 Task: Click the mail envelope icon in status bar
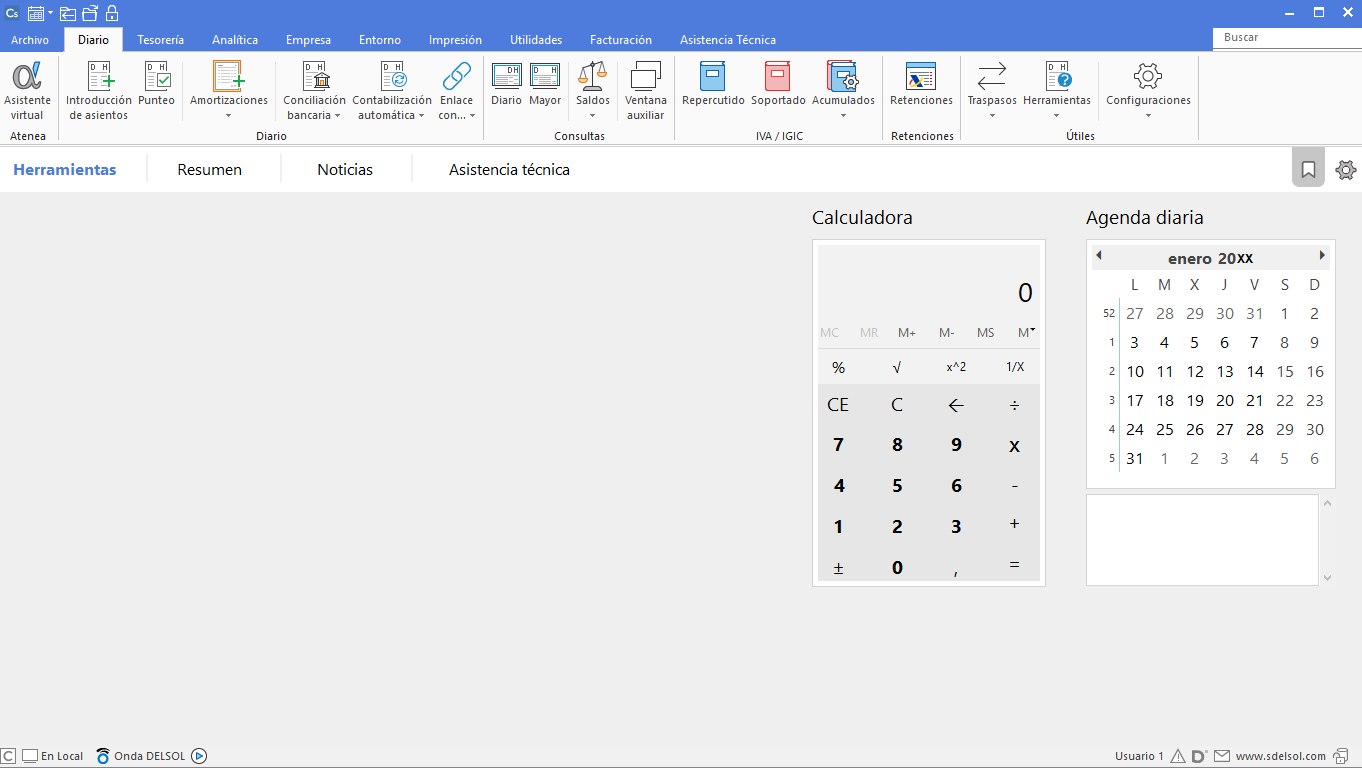1222,756
